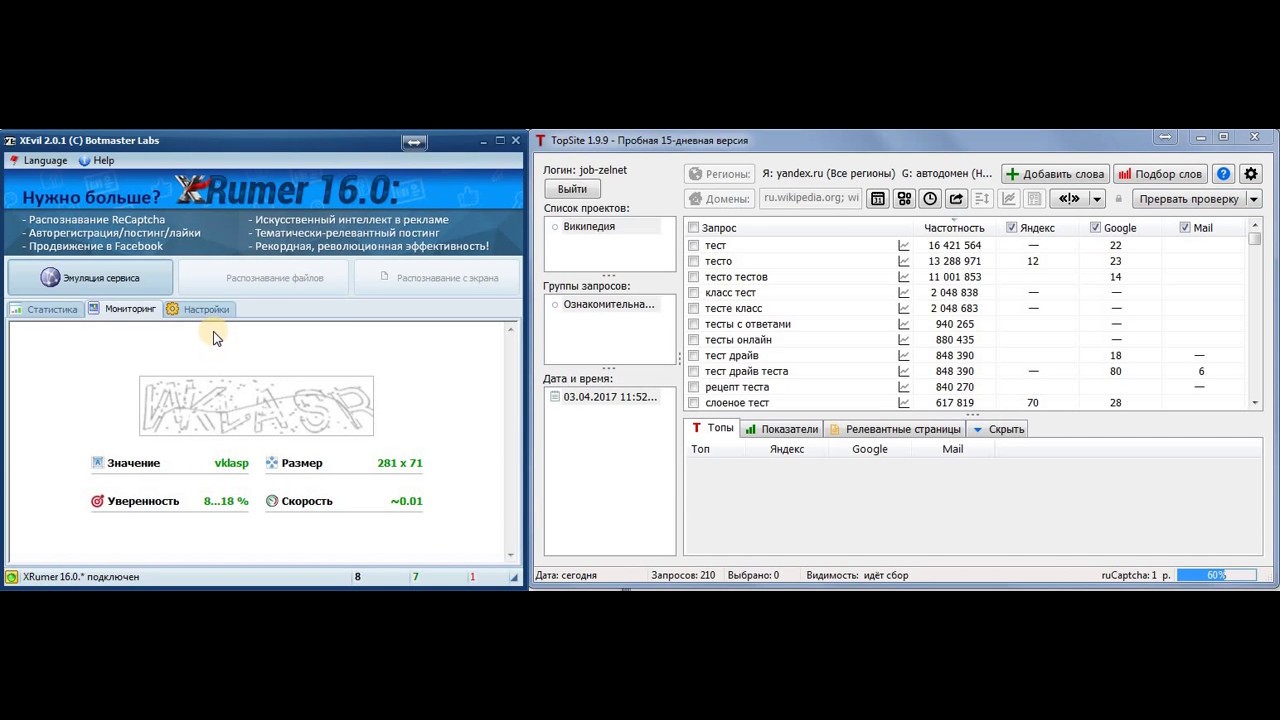This screenshot has height=720, width=1280.
Task: Click Добавить слова button
Action: click(1055, 174)
